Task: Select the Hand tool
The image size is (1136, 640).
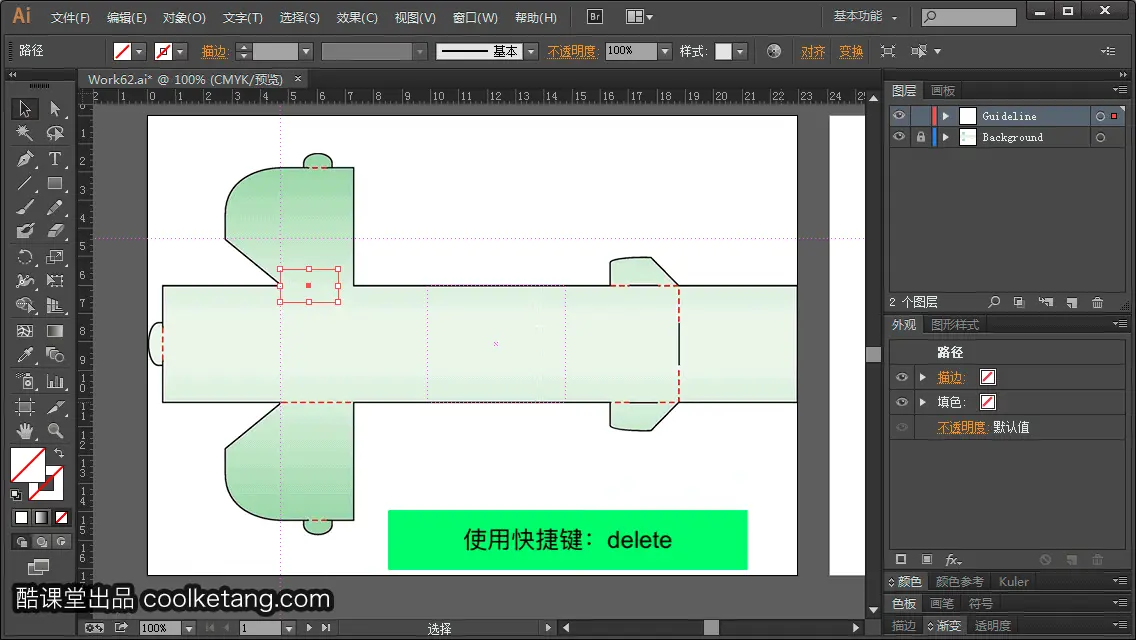Action: point(25,431)
